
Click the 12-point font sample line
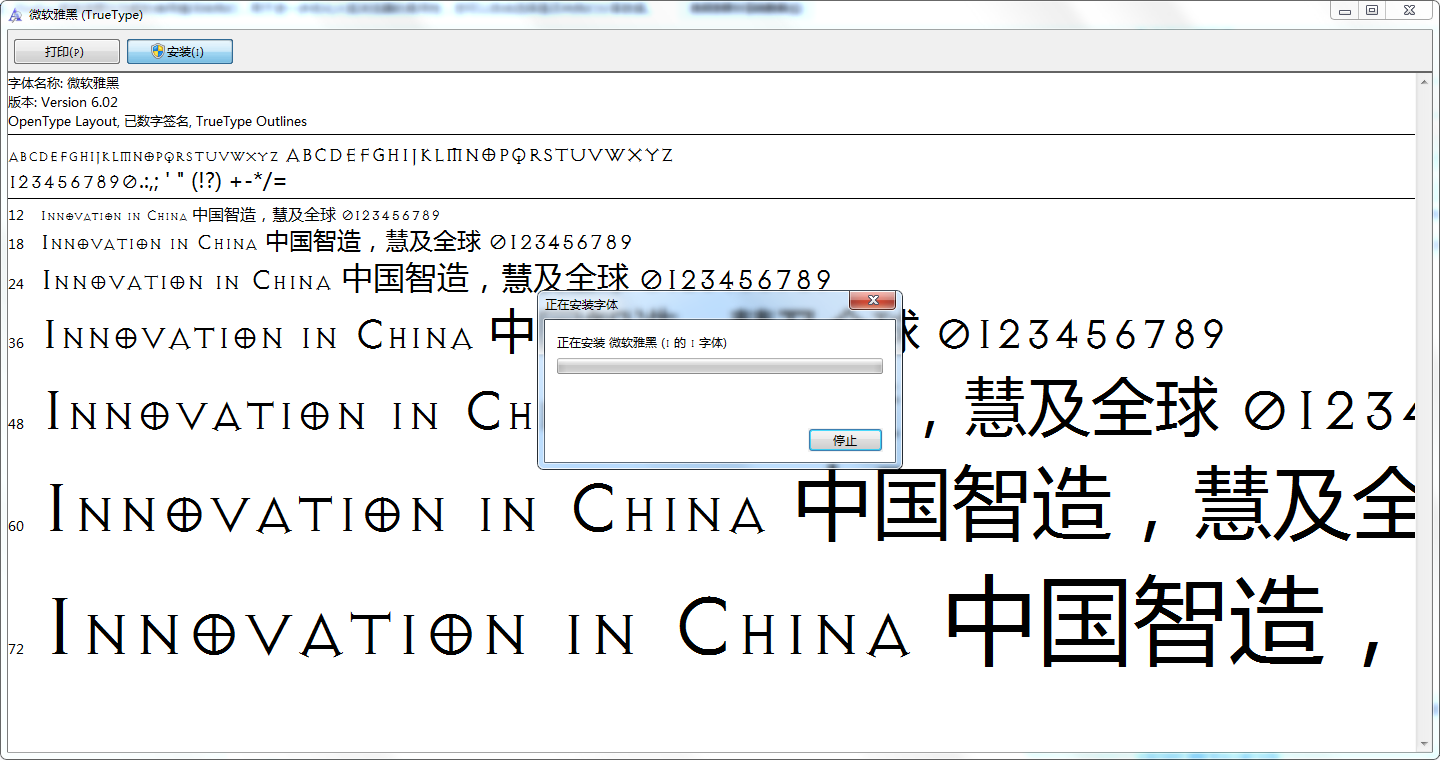point(240,215)
